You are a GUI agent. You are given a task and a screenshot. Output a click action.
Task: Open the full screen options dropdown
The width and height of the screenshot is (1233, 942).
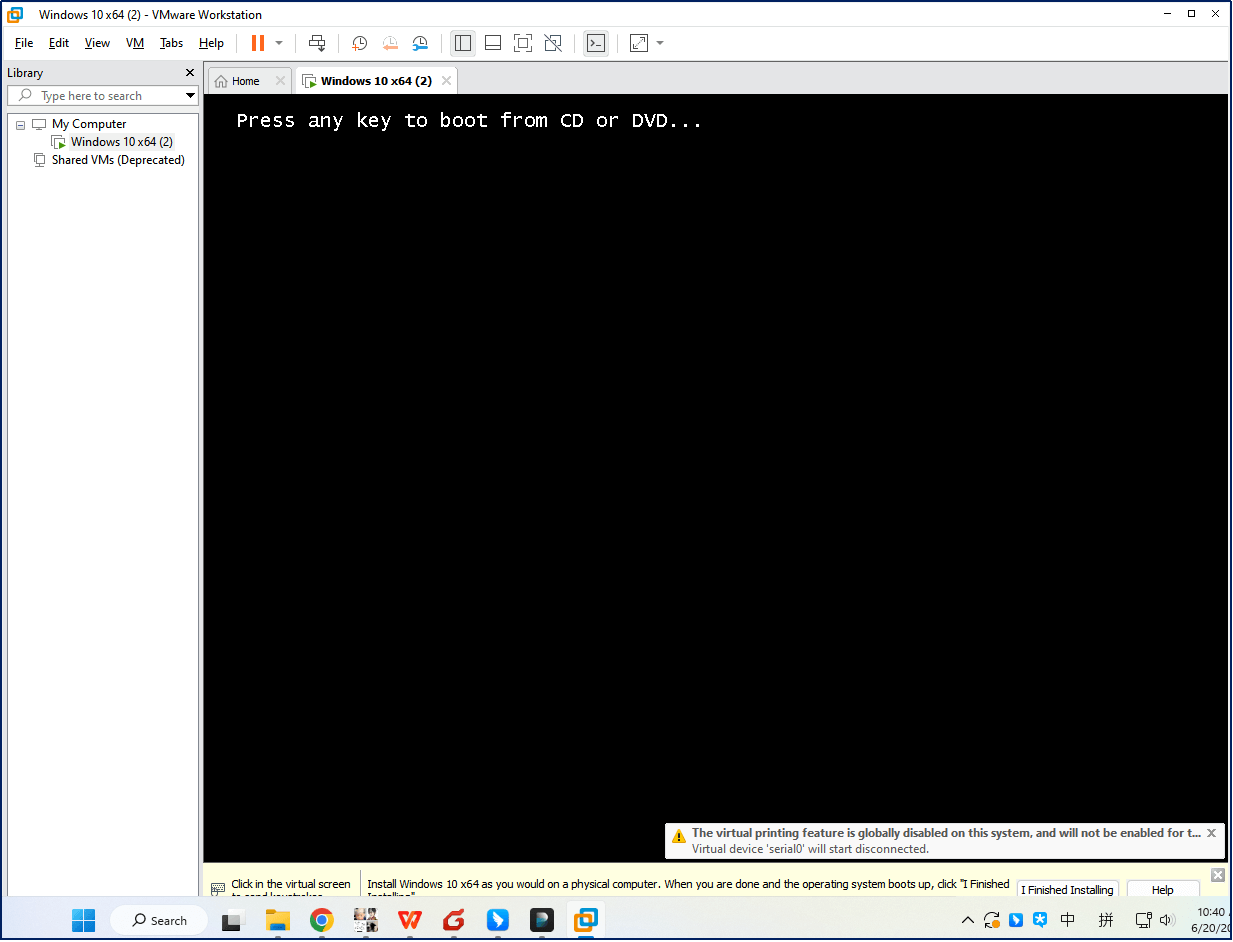pos(658,43)
